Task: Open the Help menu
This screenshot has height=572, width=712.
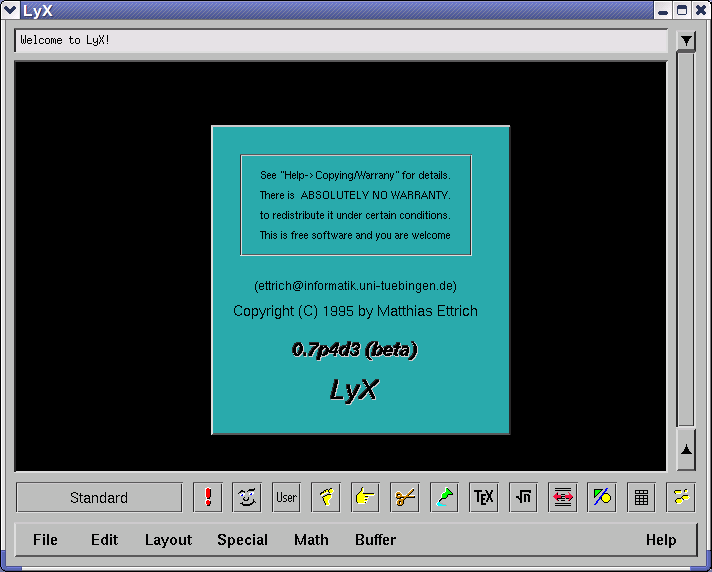Action: coord(661,539)
